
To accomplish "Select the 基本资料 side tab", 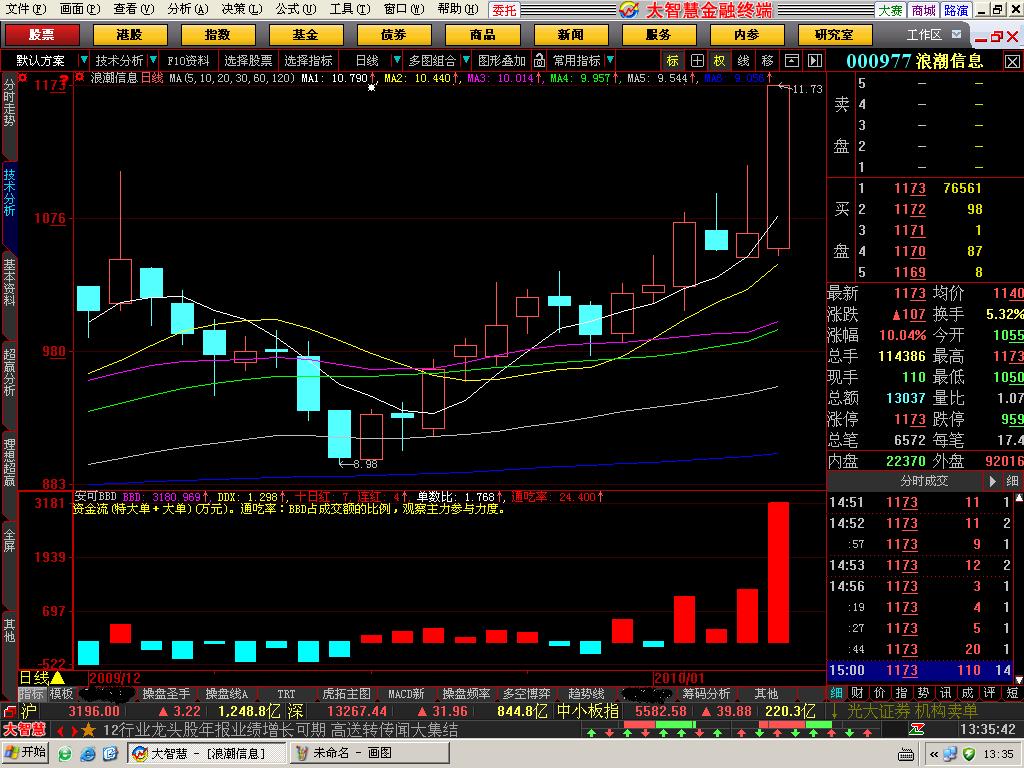I will point(9,282).
